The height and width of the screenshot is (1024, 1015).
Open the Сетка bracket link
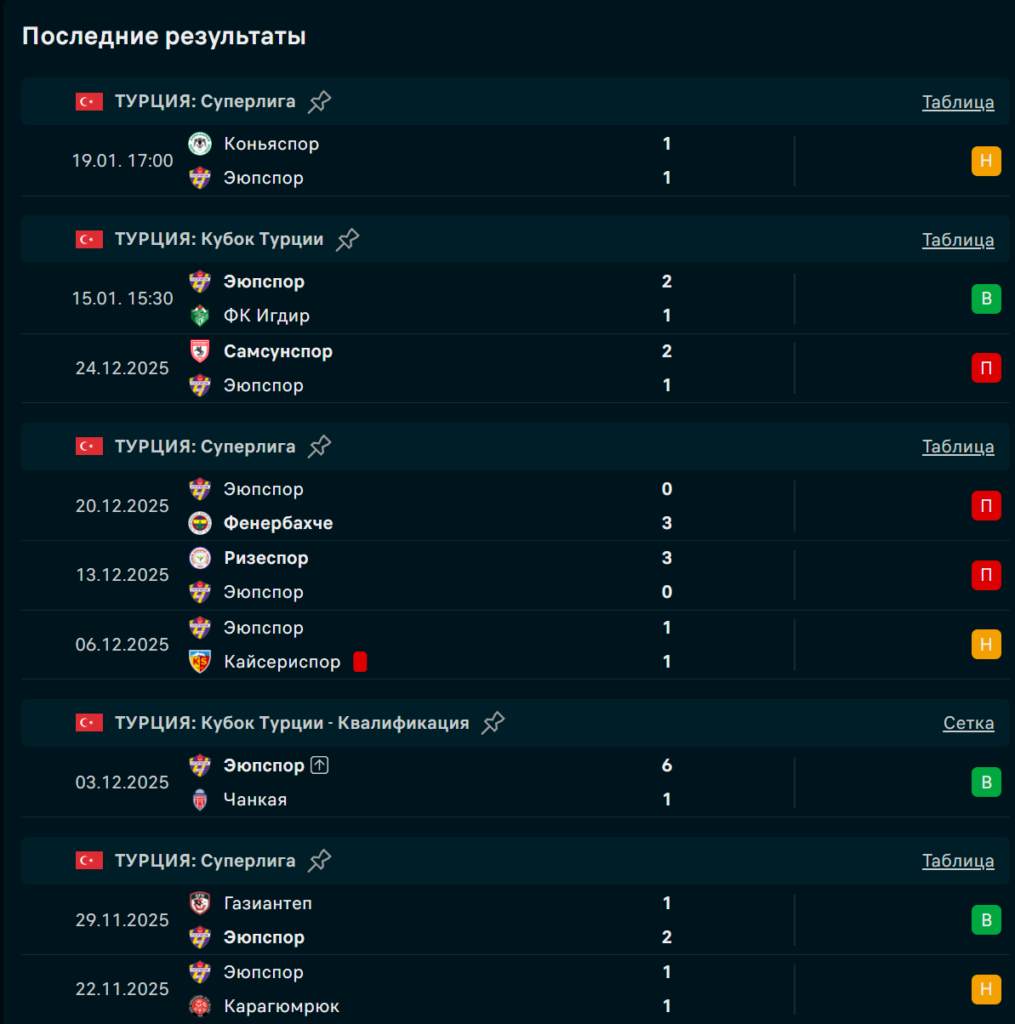pos(968,723)
